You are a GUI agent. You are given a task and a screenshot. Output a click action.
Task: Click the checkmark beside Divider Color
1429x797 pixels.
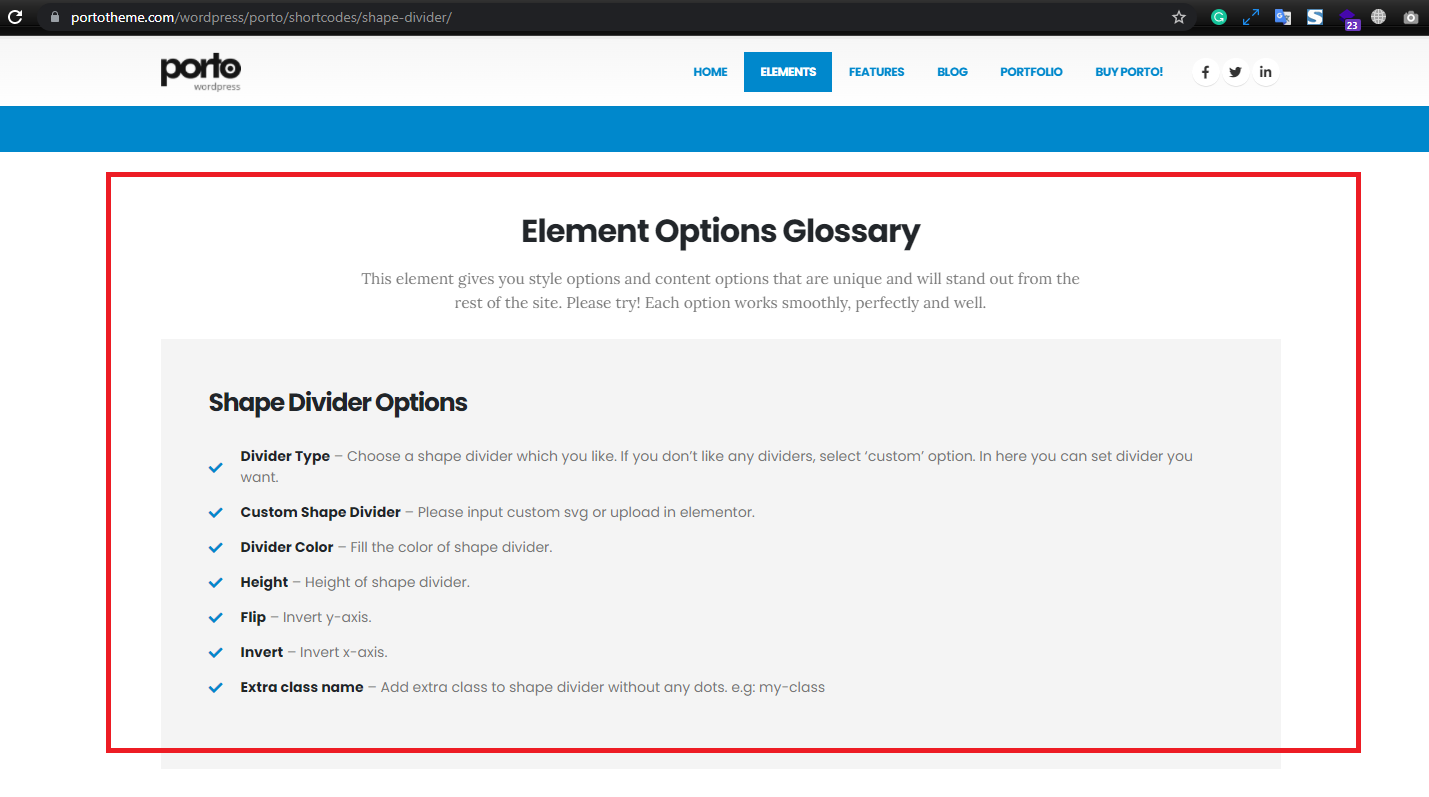pos(215,548)
